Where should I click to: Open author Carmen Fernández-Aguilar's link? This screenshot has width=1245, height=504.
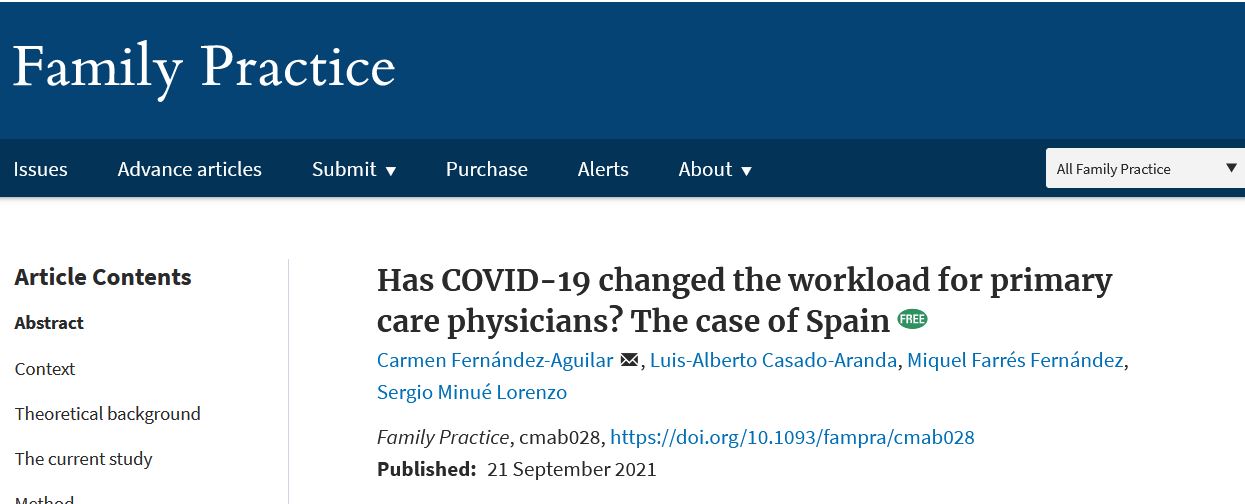click(495, 360)
